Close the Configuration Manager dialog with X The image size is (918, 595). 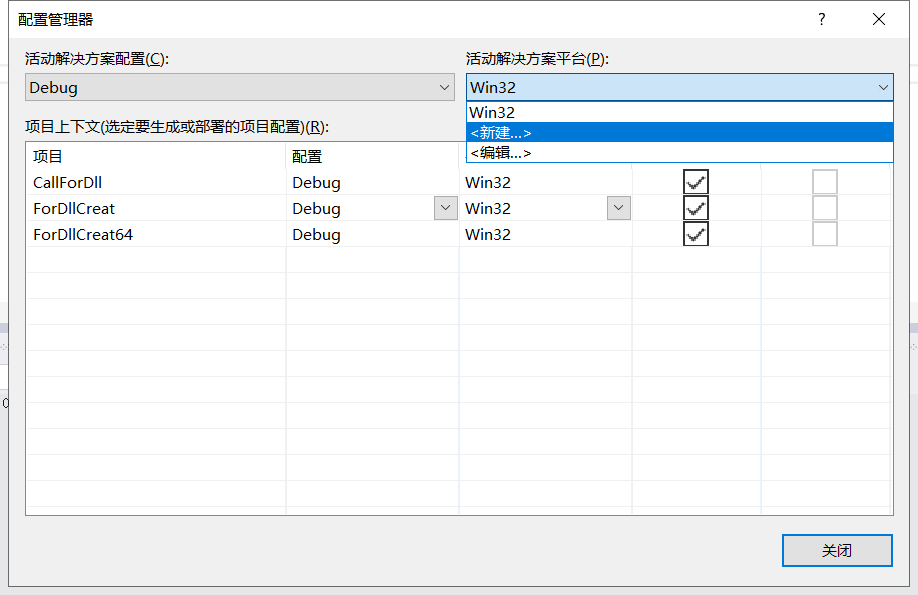[x=879, y=19]
